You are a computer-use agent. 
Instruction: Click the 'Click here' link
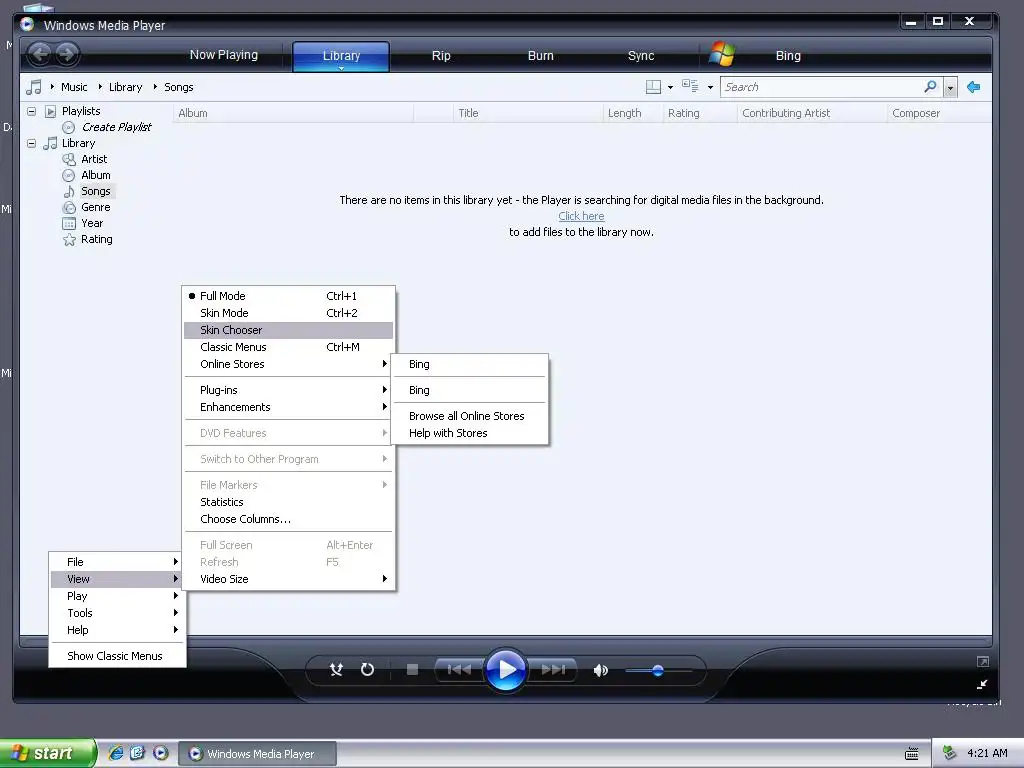(581, 216)
